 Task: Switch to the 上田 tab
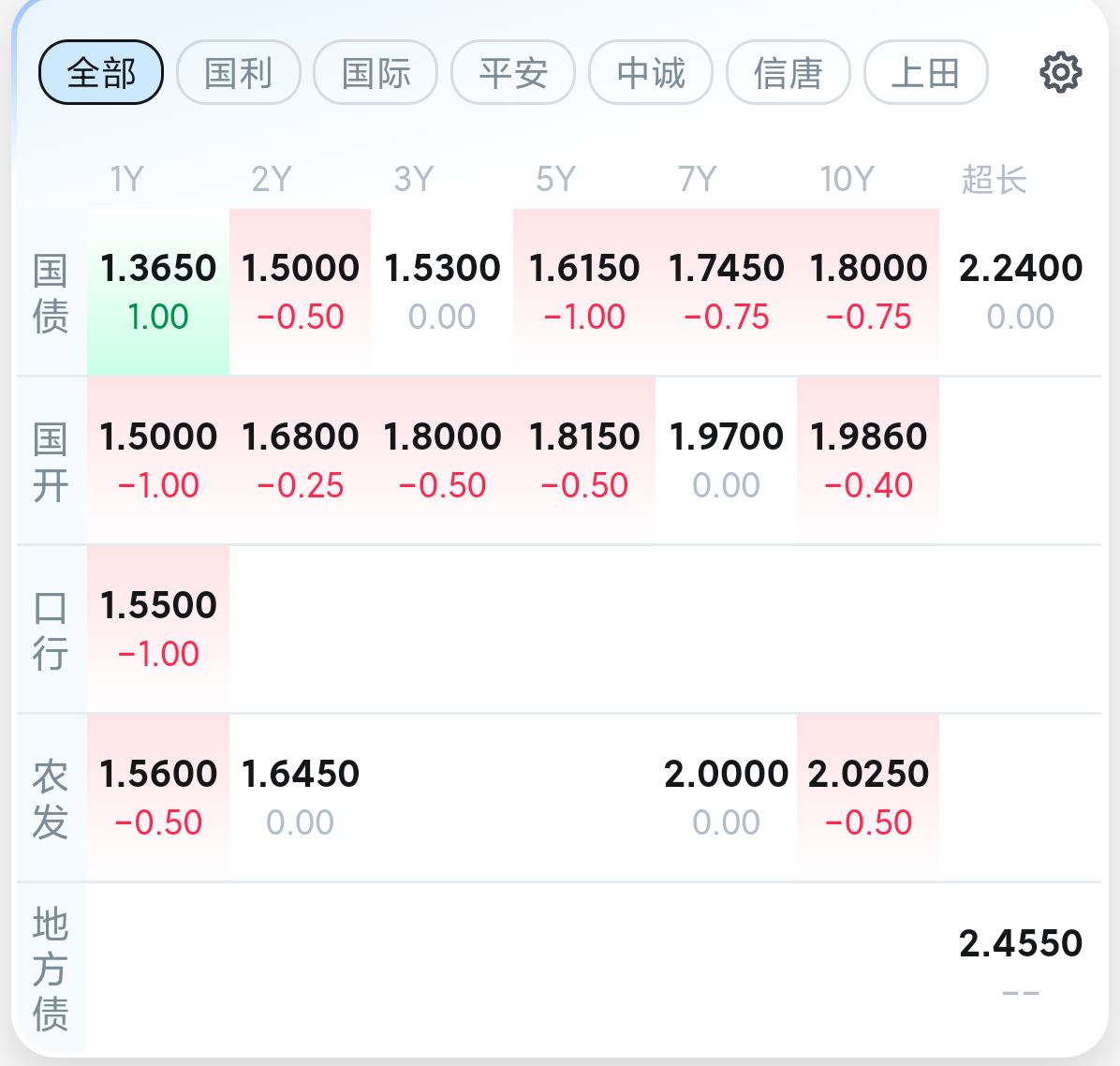(925, 72)
